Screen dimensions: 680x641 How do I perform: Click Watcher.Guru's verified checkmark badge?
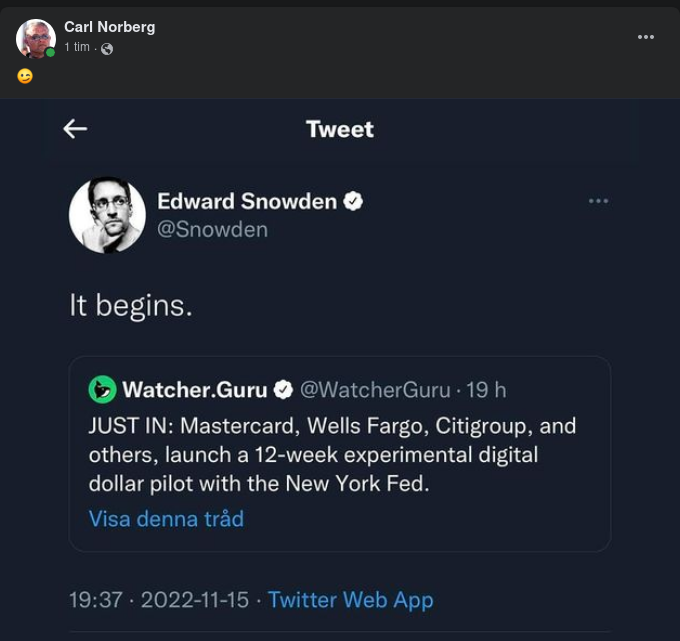(283, 389)
